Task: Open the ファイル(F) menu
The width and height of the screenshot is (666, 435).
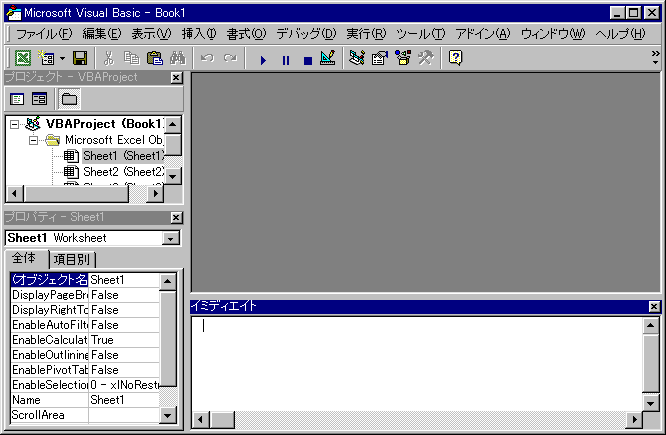Action: (44, 34)
